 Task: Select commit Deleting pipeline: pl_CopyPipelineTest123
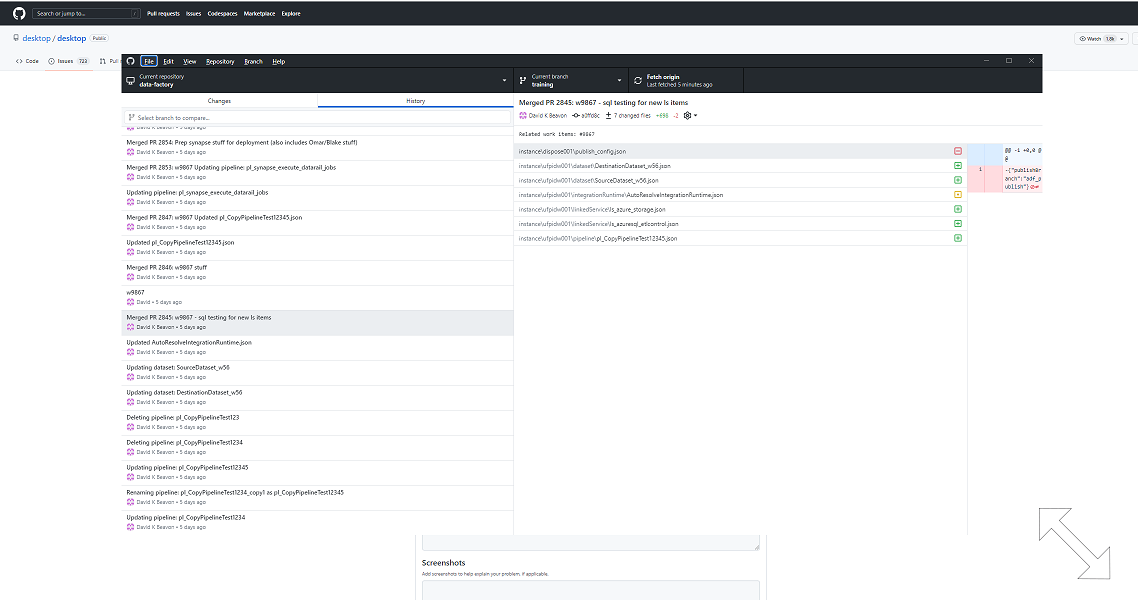tap(317, 422)
